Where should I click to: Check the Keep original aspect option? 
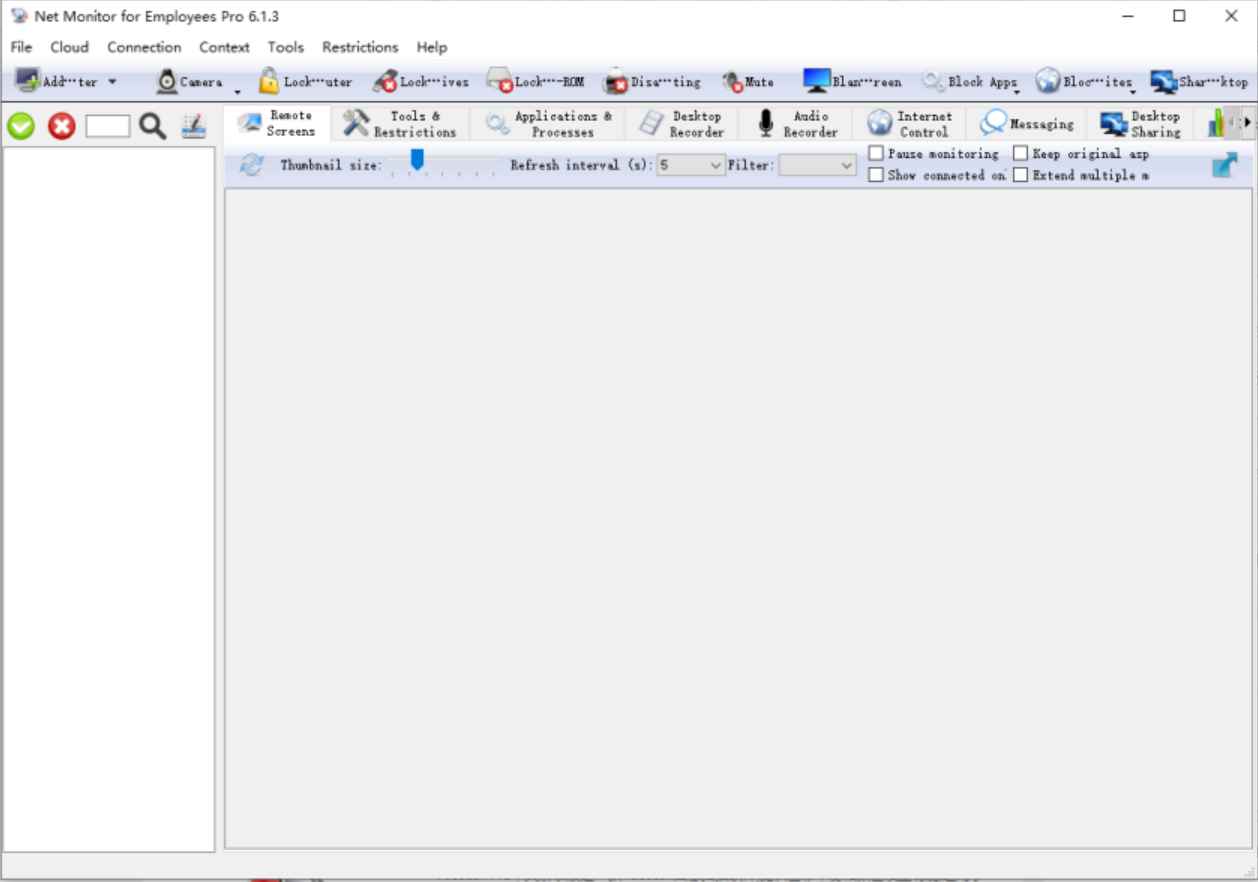click(1019, 153)
